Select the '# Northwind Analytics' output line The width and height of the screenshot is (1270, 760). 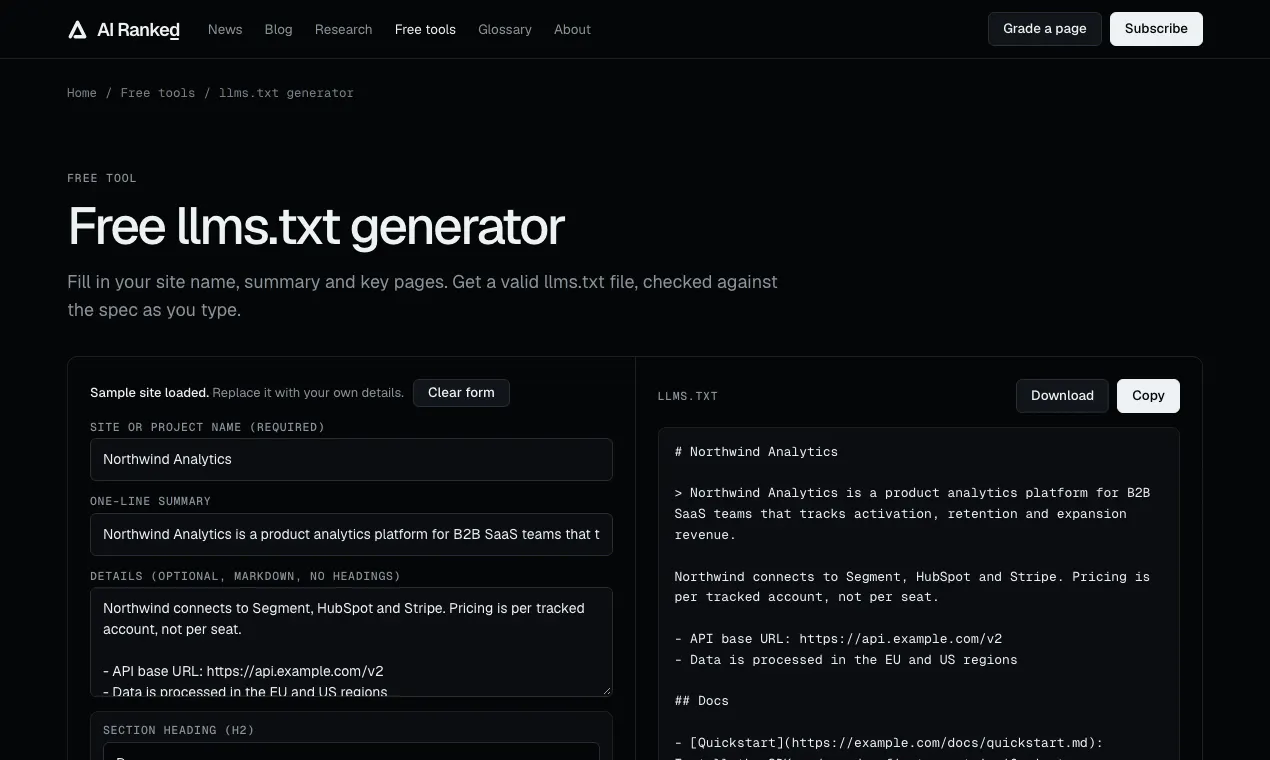pyautogui.click(x=757, y=452)
